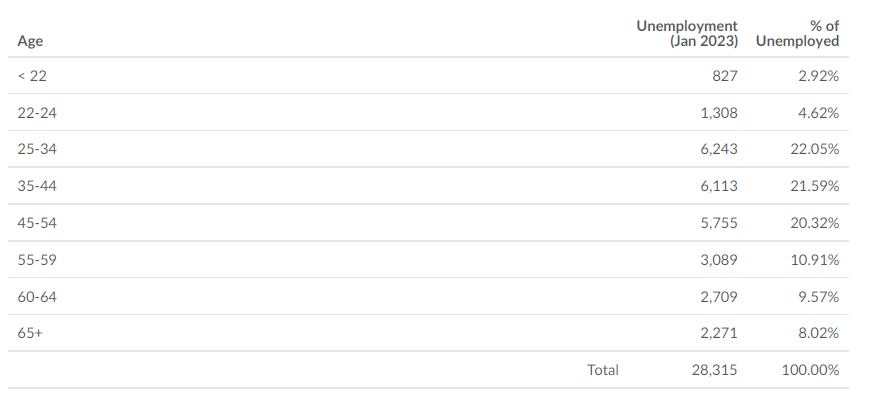Select the 25-34 age row label
This screenshot has width=874, height=417.
point(37,149)
